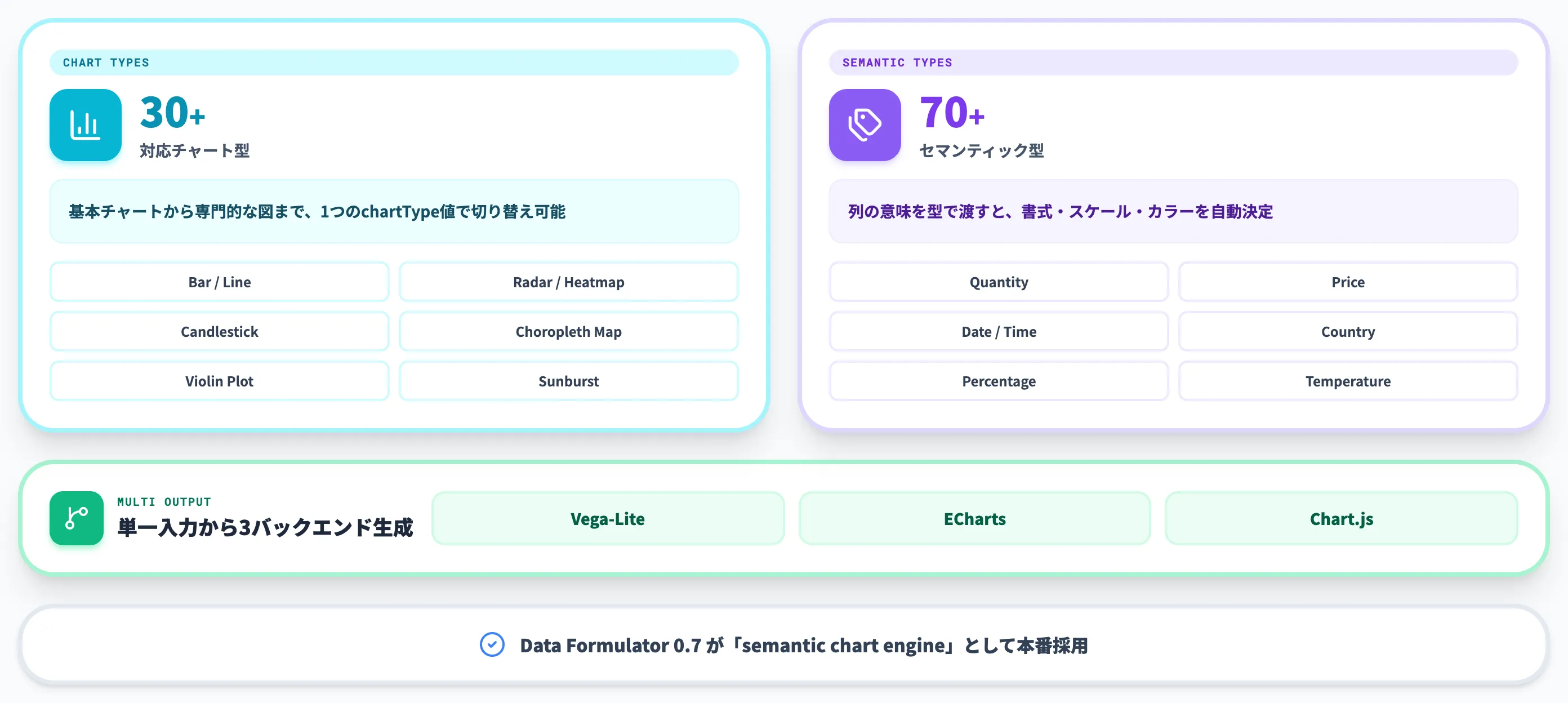The image size is (1568, 703).
Task: Select the Price semantic type chip
Action: pos(1348,282)
